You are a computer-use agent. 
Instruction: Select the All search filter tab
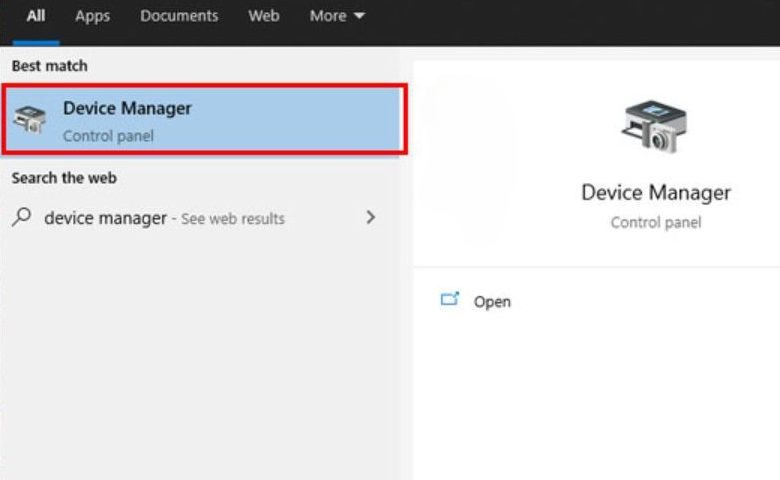[x=36, y=16]
